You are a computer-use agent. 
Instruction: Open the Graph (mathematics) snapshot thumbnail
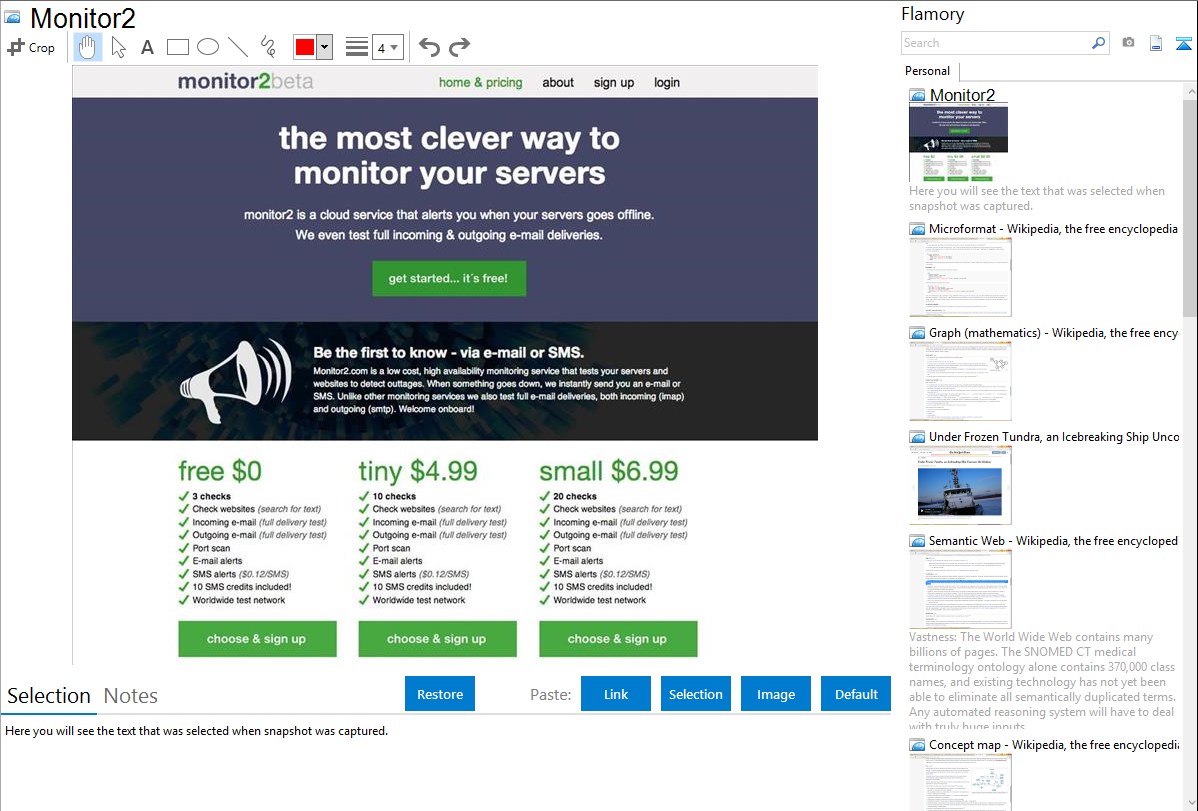click(960, 381)
